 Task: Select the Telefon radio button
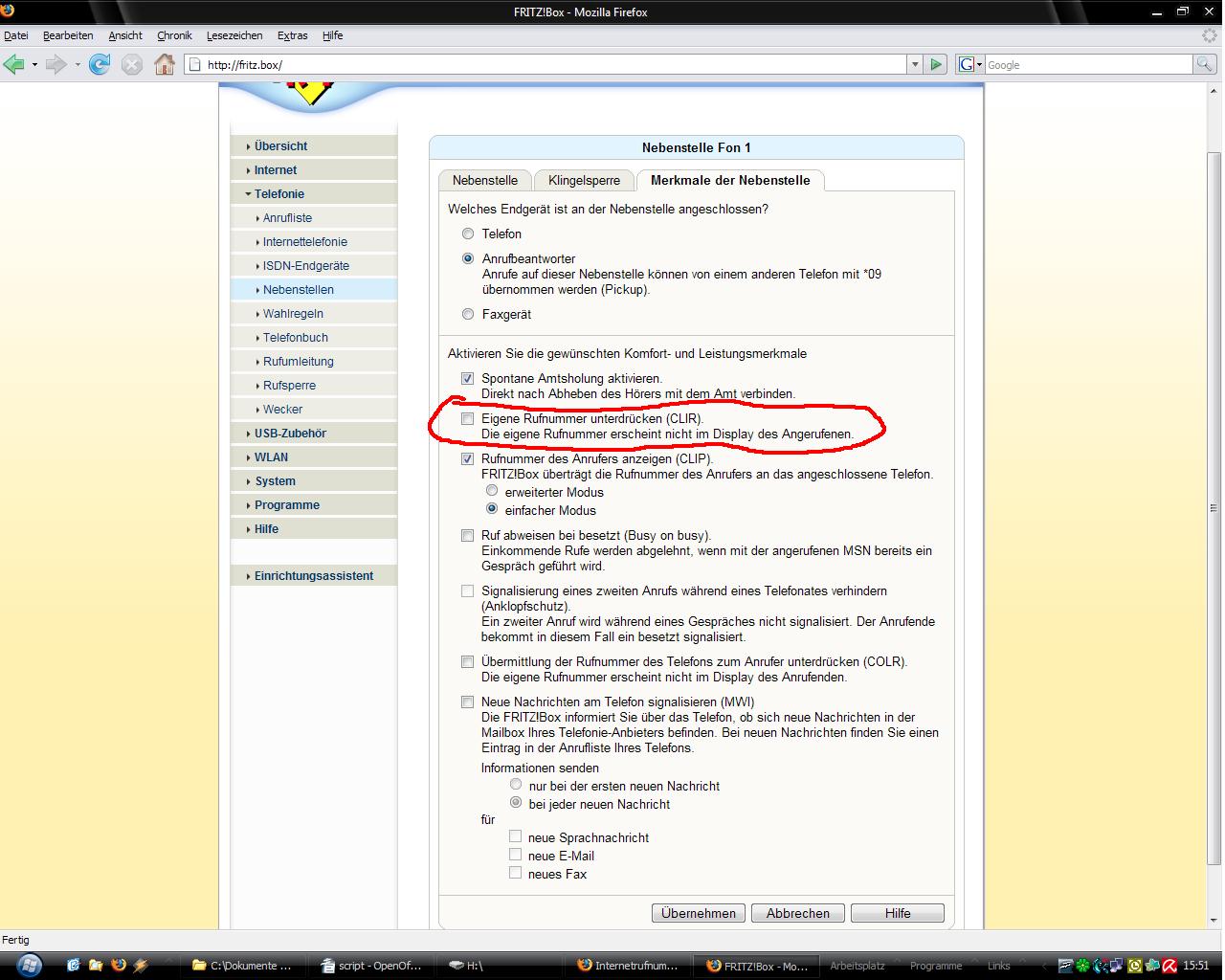coord(468,234)
